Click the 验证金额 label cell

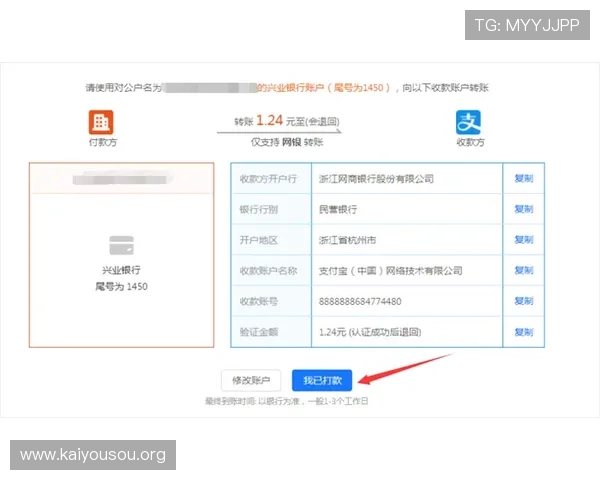coord(271,332)
